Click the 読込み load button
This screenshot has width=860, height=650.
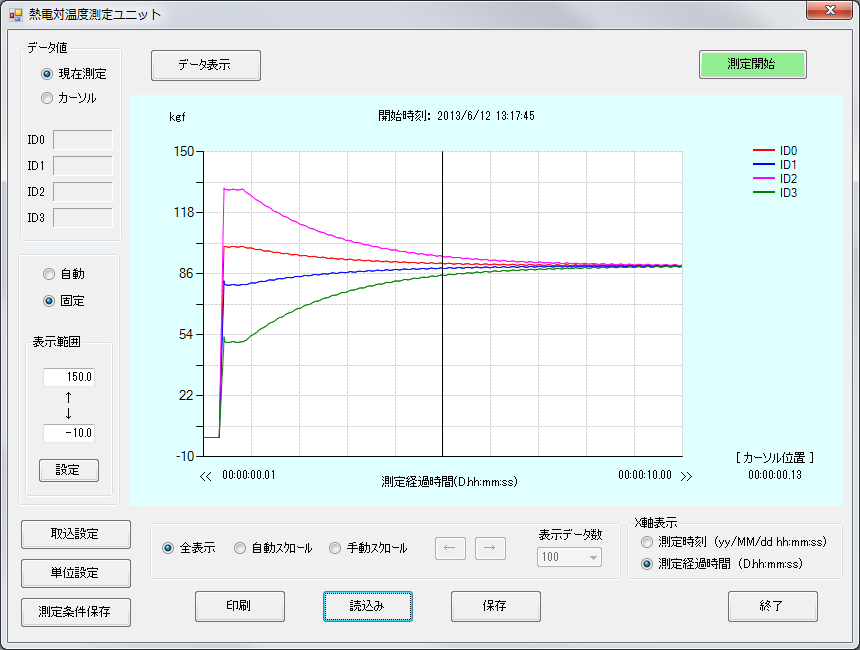point(367,606)
